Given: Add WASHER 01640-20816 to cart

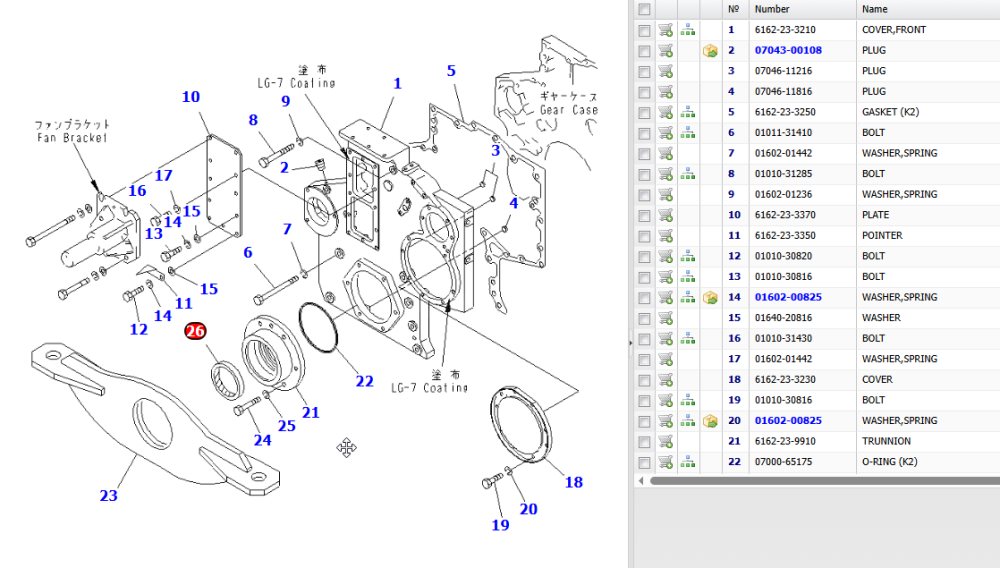Looking at the screenshot, I should click(666, 318).
